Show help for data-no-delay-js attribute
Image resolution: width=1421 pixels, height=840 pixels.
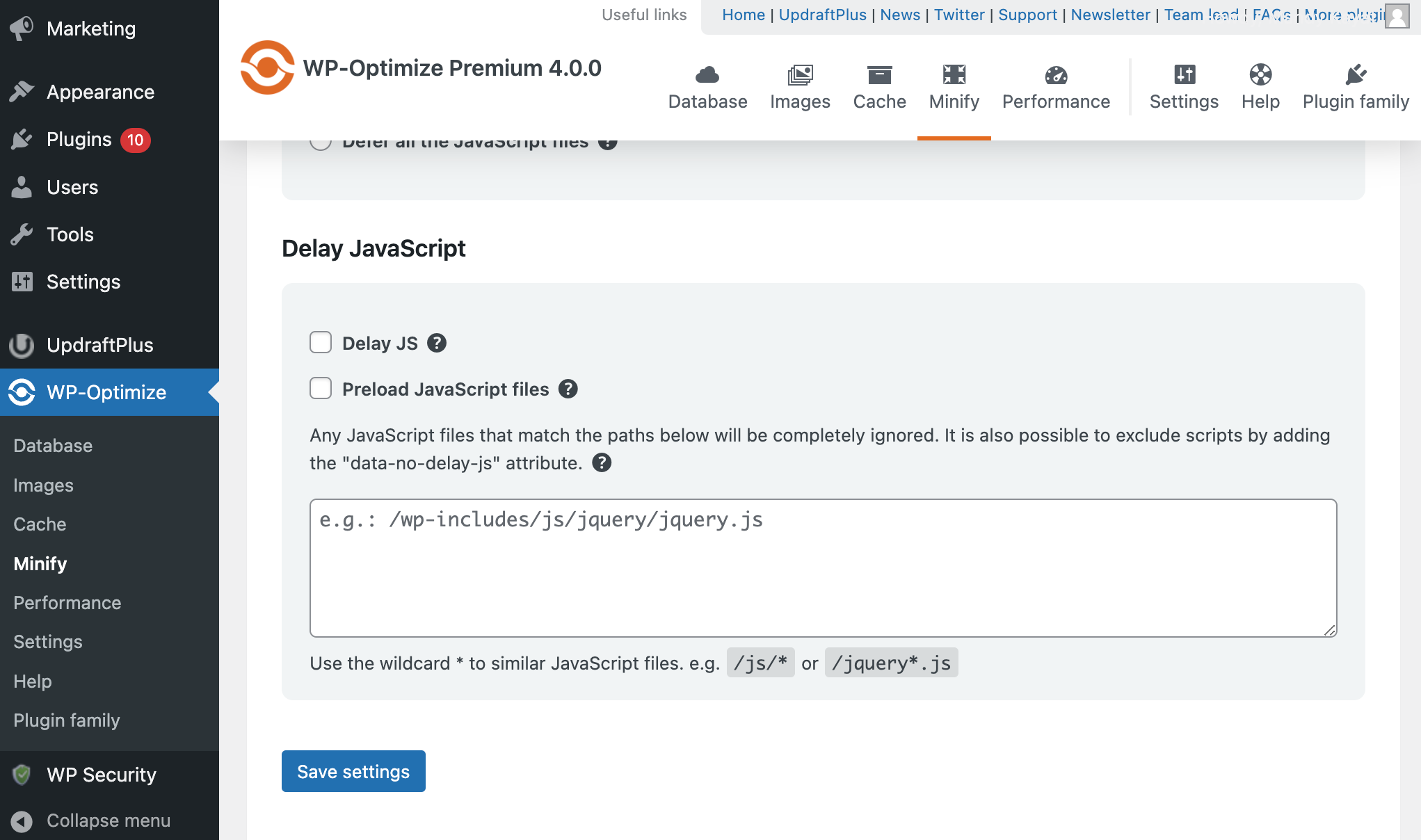click(x=602, y=462)
